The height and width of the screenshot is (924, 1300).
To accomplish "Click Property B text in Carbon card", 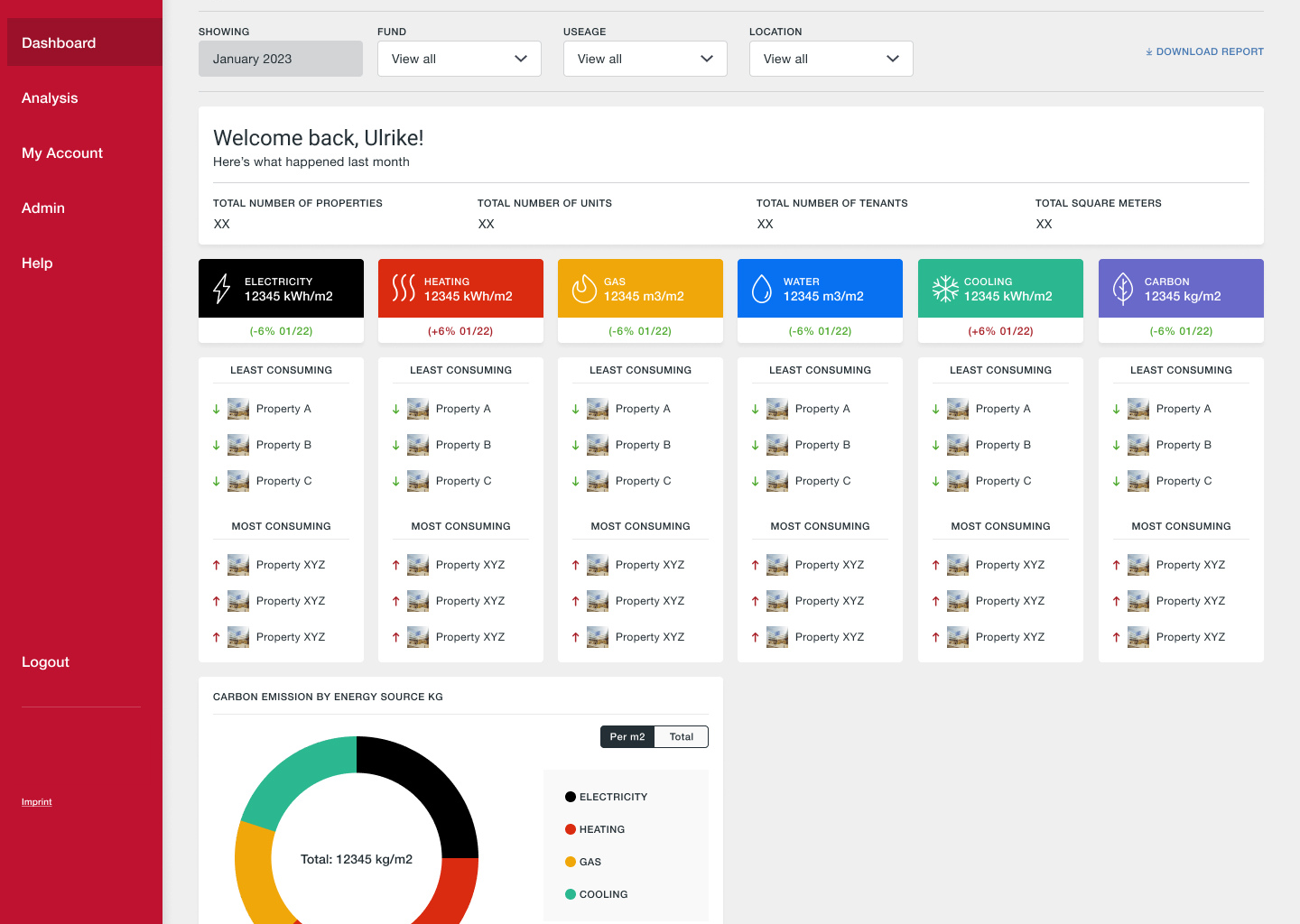I will pyautogui.click(x=1184, y=445).
